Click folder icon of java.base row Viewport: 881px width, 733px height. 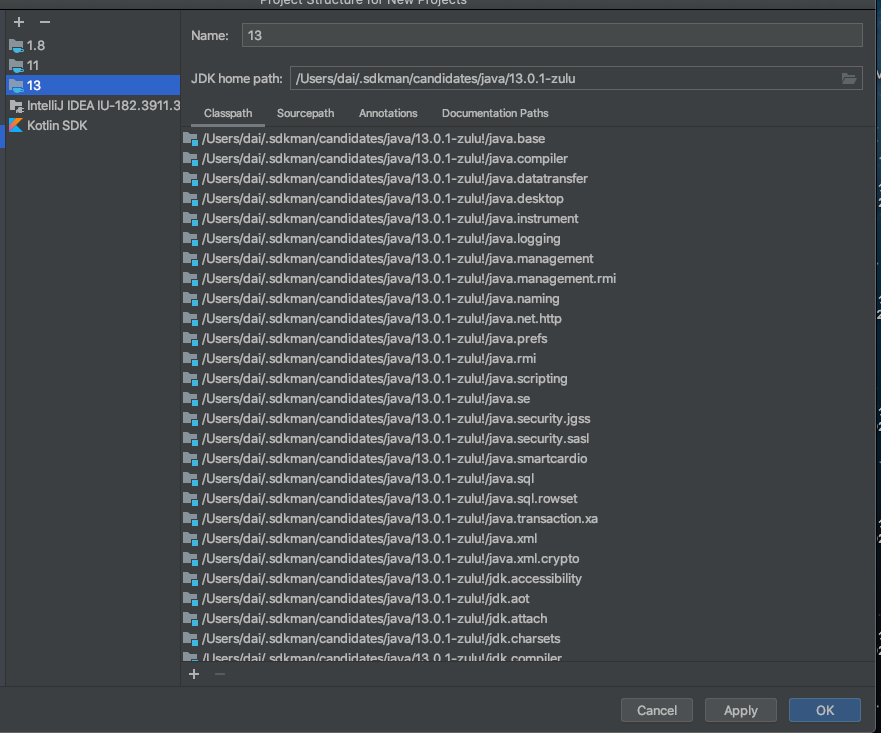(190, 139)
